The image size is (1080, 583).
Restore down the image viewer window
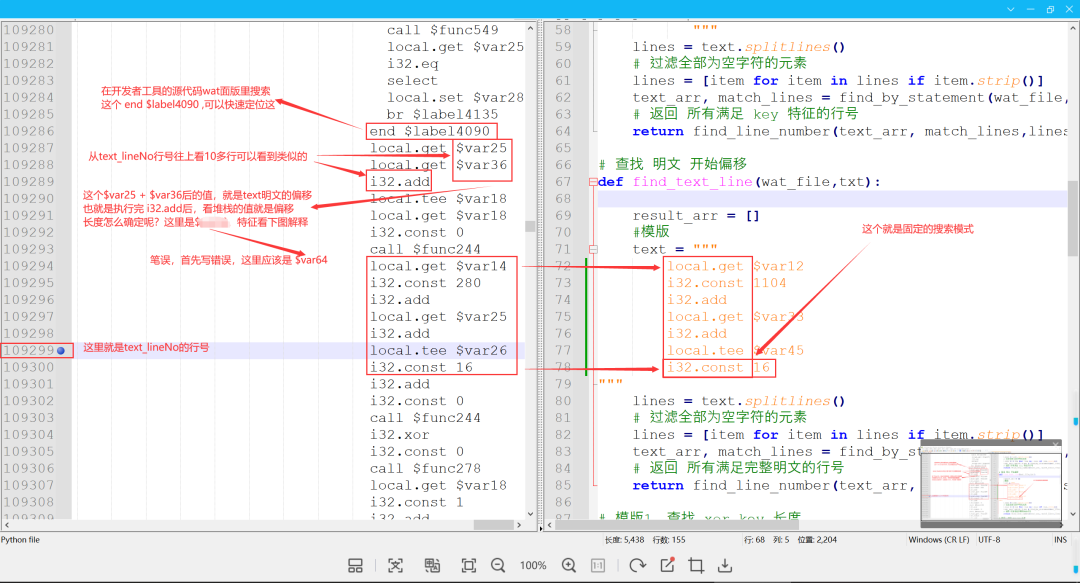tap(1050, 9)
